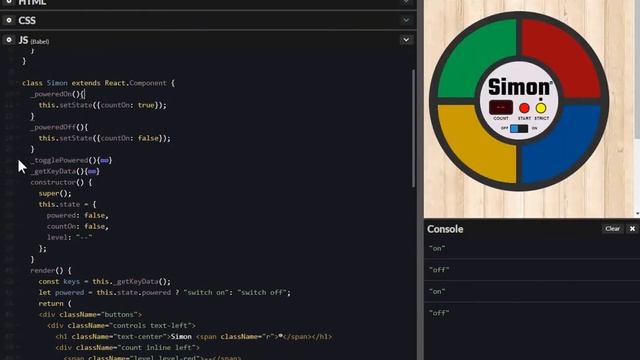Expand the folded _togglePowered method body
Image resolution: width=640 pixels, height=360 pixels.
pyautogui.click(x=104, y=160)
